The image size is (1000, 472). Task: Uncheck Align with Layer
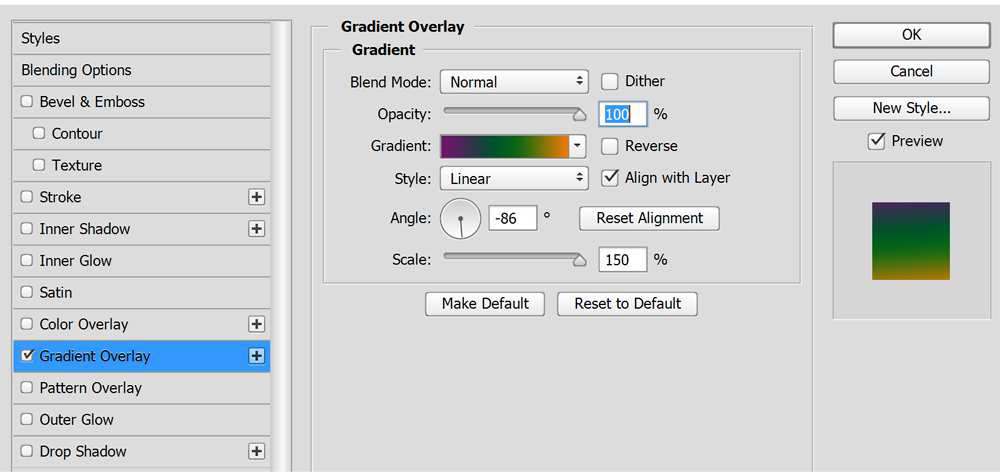610,178
